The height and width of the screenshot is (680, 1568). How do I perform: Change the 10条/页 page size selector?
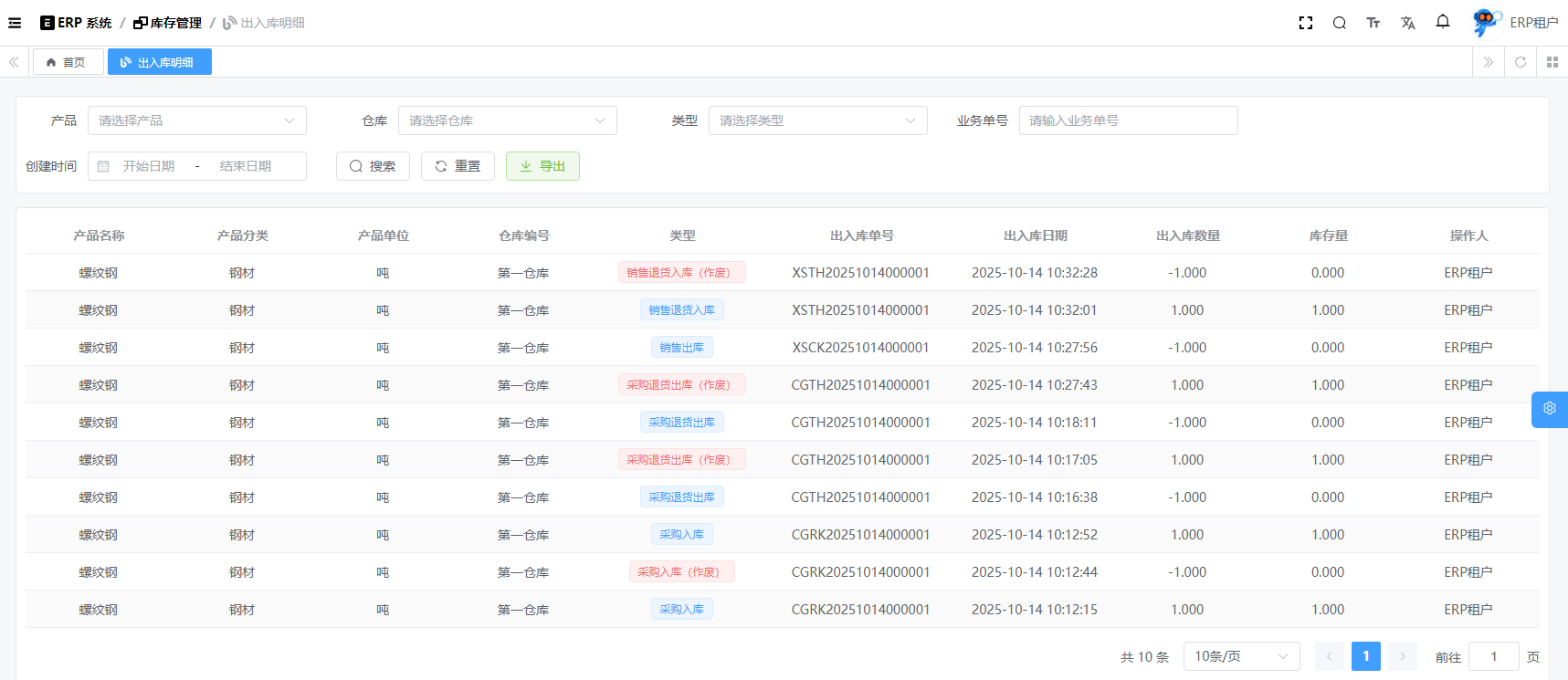coord(1241,656)
